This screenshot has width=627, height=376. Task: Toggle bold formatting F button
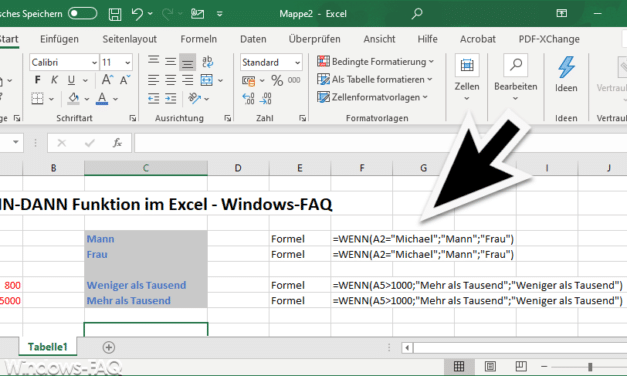tap(38, 80)
